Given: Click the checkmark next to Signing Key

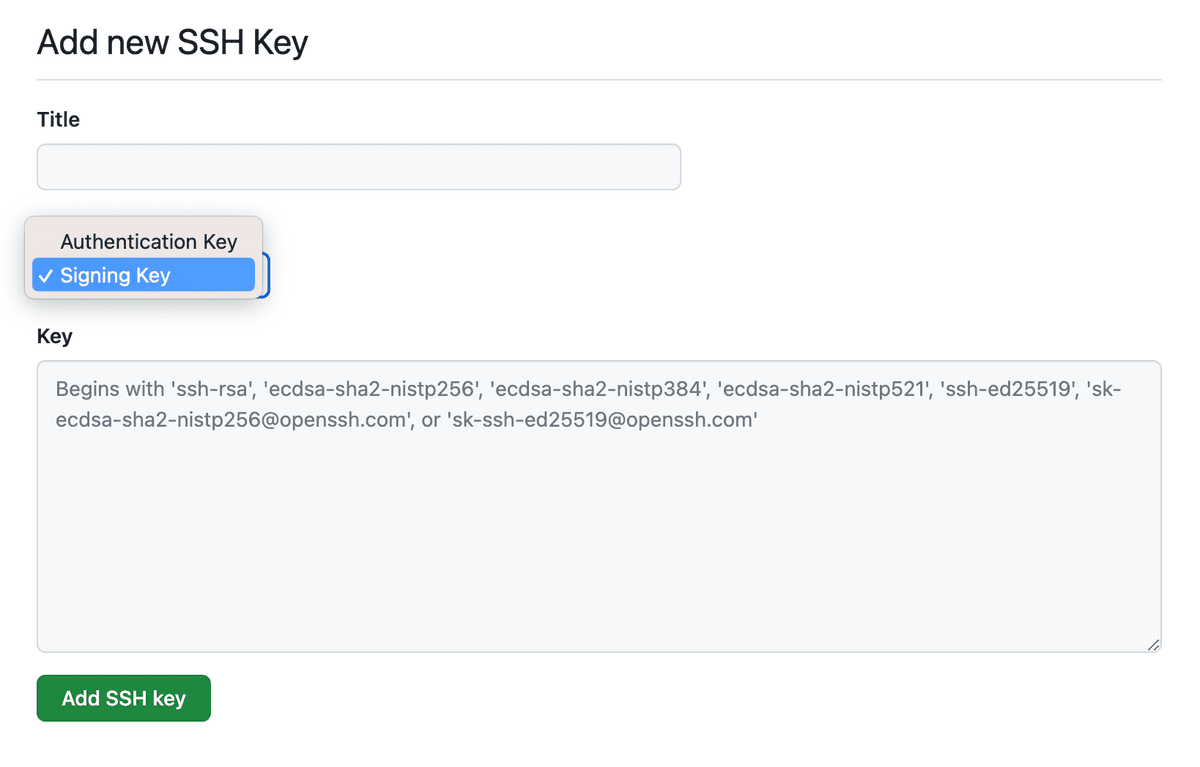Looking at the screenshot, I should (x=47, y=275).
